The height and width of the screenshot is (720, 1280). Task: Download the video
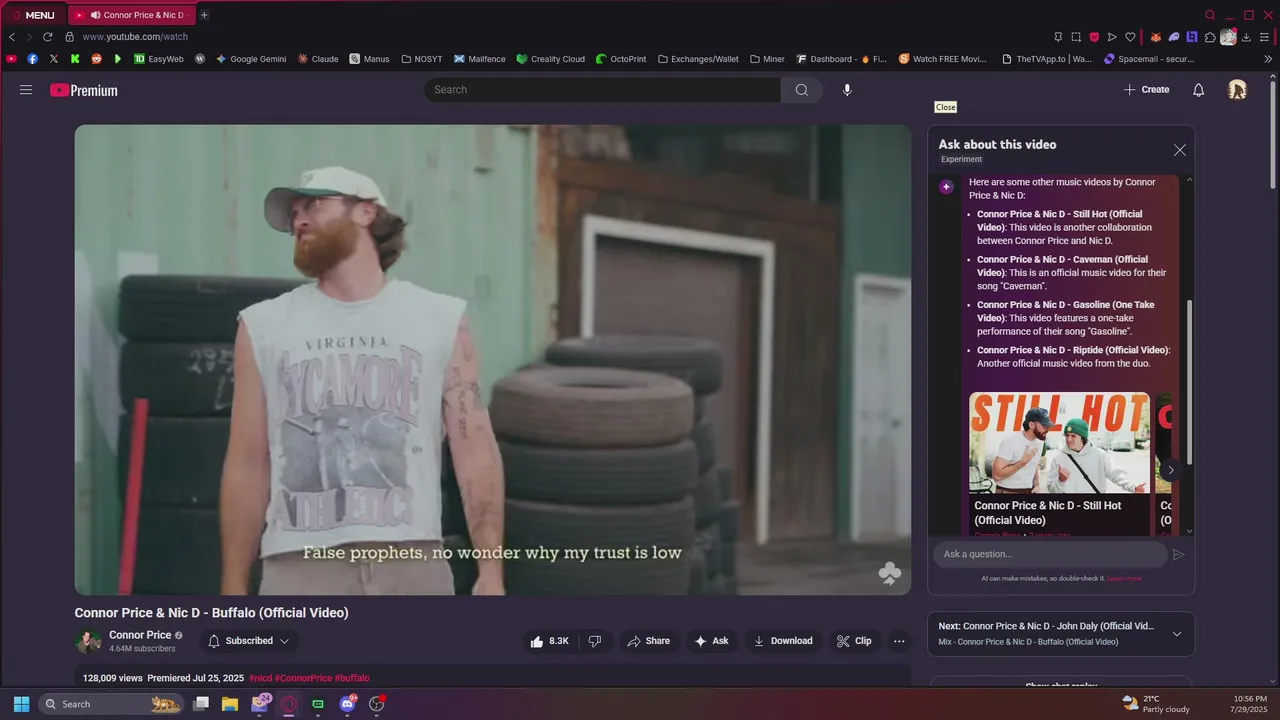783,641
